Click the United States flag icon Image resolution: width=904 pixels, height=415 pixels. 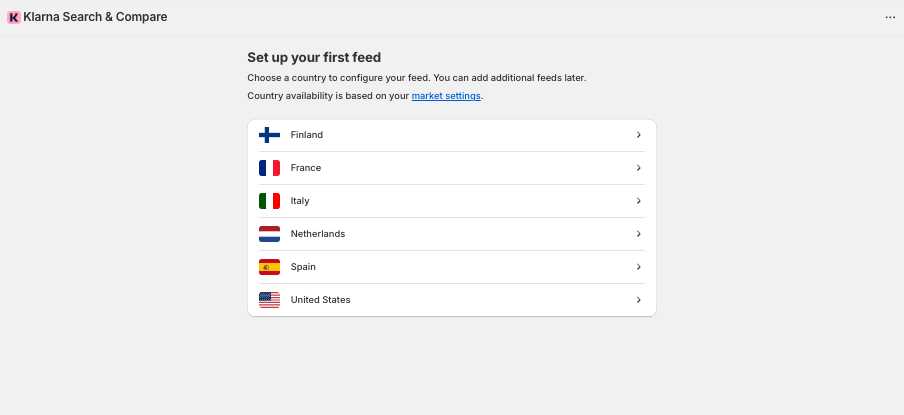[269, 300]
